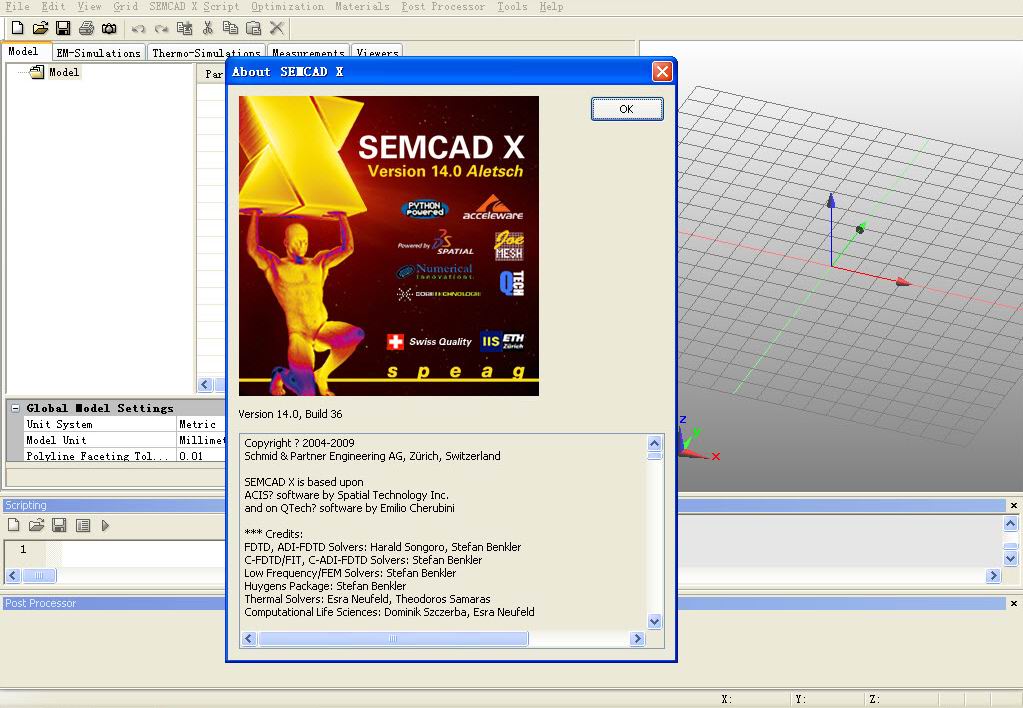Click the undo arrow toolbar icon
This screenshot has height=708, width=1023.
pos(138,28)
